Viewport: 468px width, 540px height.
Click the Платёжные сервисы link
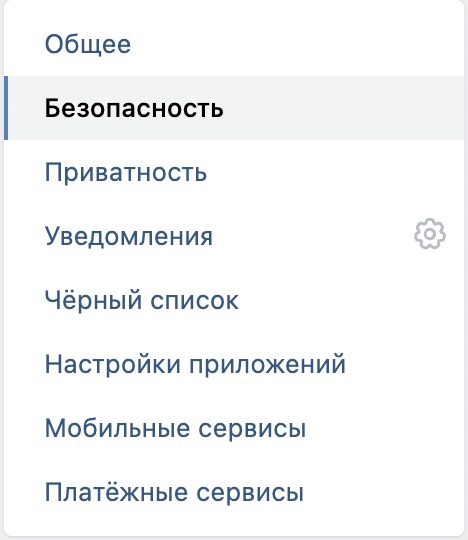pyautogui.click(x=174, y=491)
